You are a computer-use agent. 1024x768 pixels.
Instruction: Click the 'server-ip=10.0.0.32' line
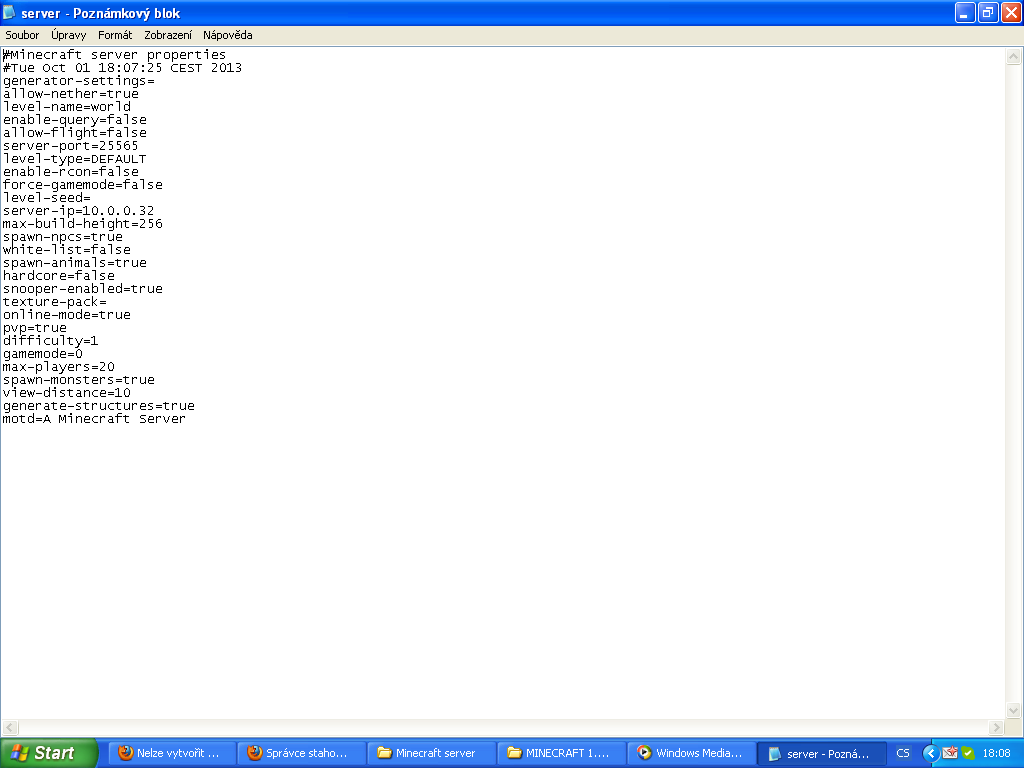tap(78, 211)
